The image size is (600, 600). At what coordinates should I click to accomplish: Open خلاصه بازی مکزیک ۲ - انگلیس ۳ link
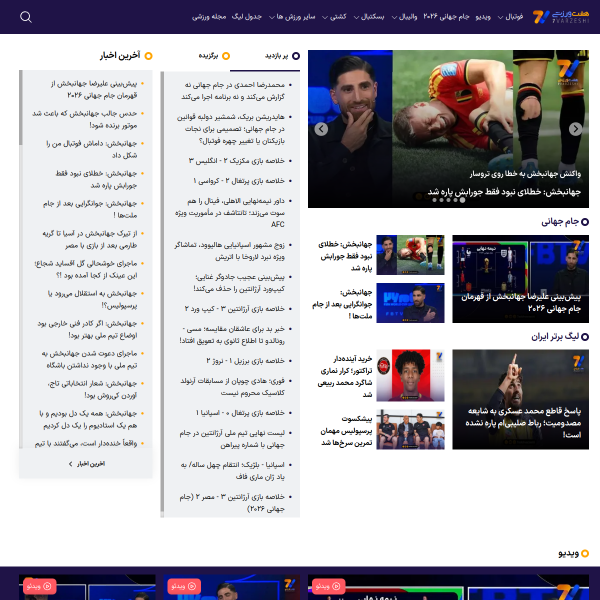236,161
